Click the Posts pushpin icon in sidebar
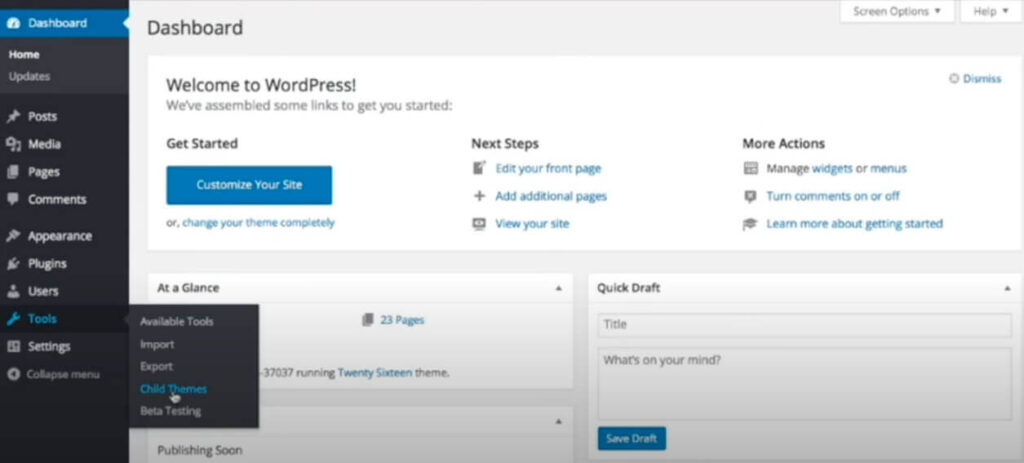1024x463 pixels. [x=14, y=117]
